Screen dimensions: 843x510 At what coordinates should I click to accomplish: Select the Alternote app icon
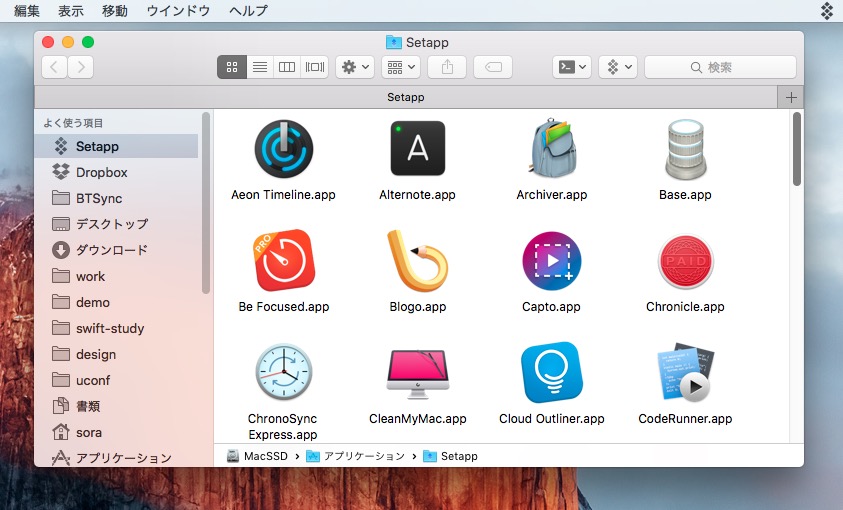417,149
